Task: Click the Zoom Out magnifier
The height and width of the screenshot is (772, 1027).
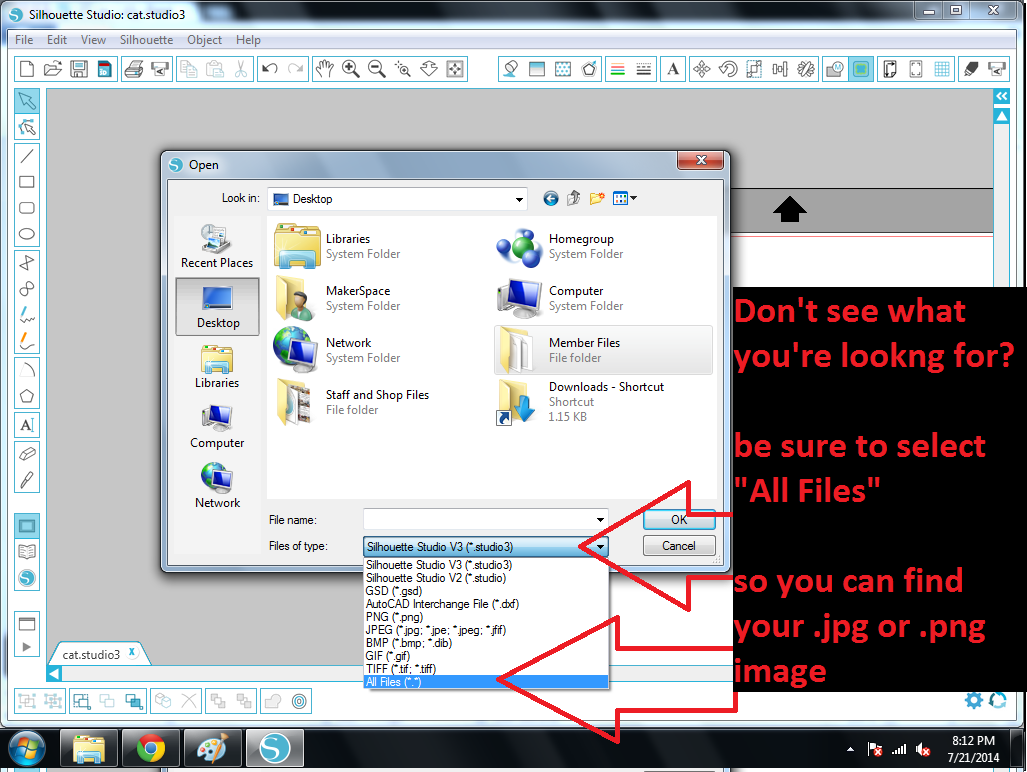Action: point(377,69)
